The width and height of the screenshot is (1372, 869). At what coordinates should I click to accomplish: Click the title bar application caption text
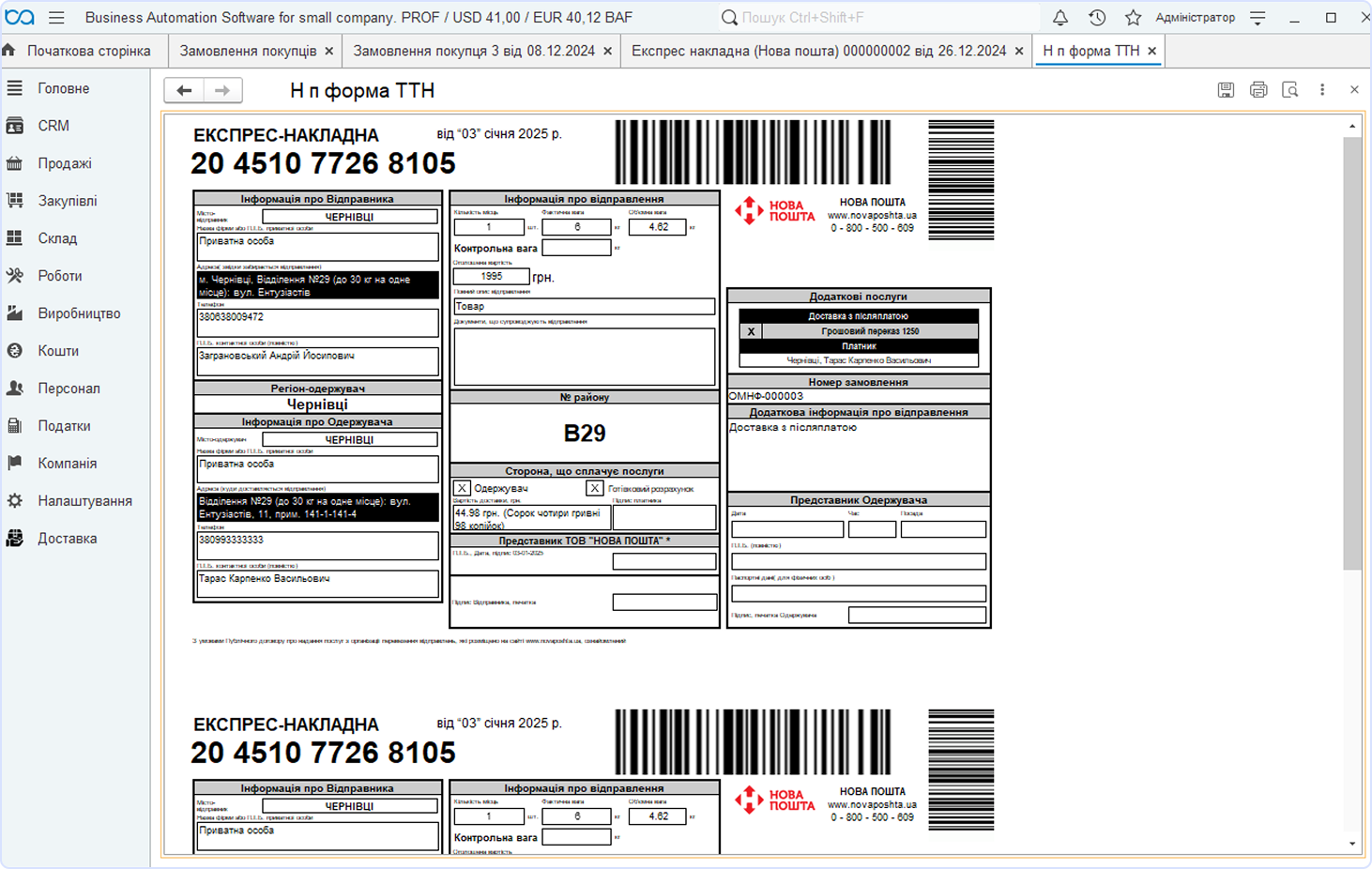click(x=358, y=18)
